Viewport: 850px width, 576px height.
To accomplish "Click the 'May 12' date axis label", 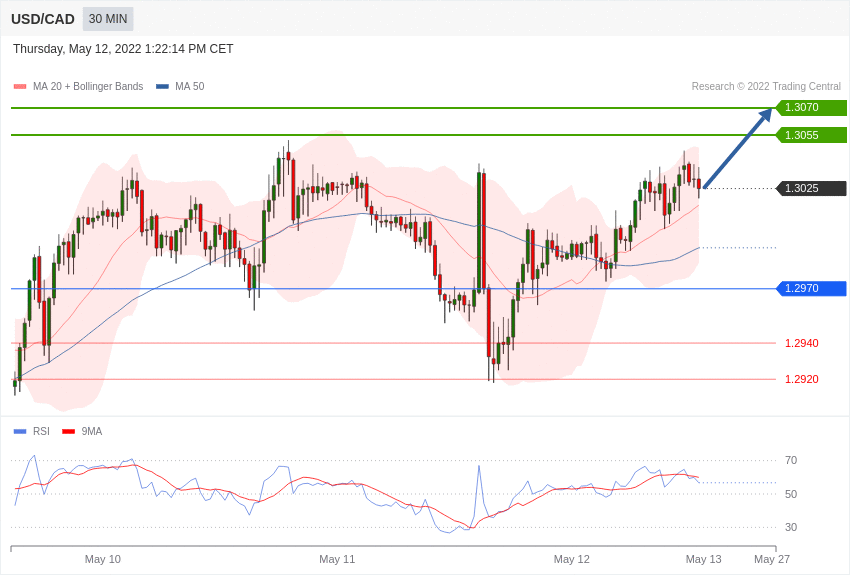I will click(571, 559).
